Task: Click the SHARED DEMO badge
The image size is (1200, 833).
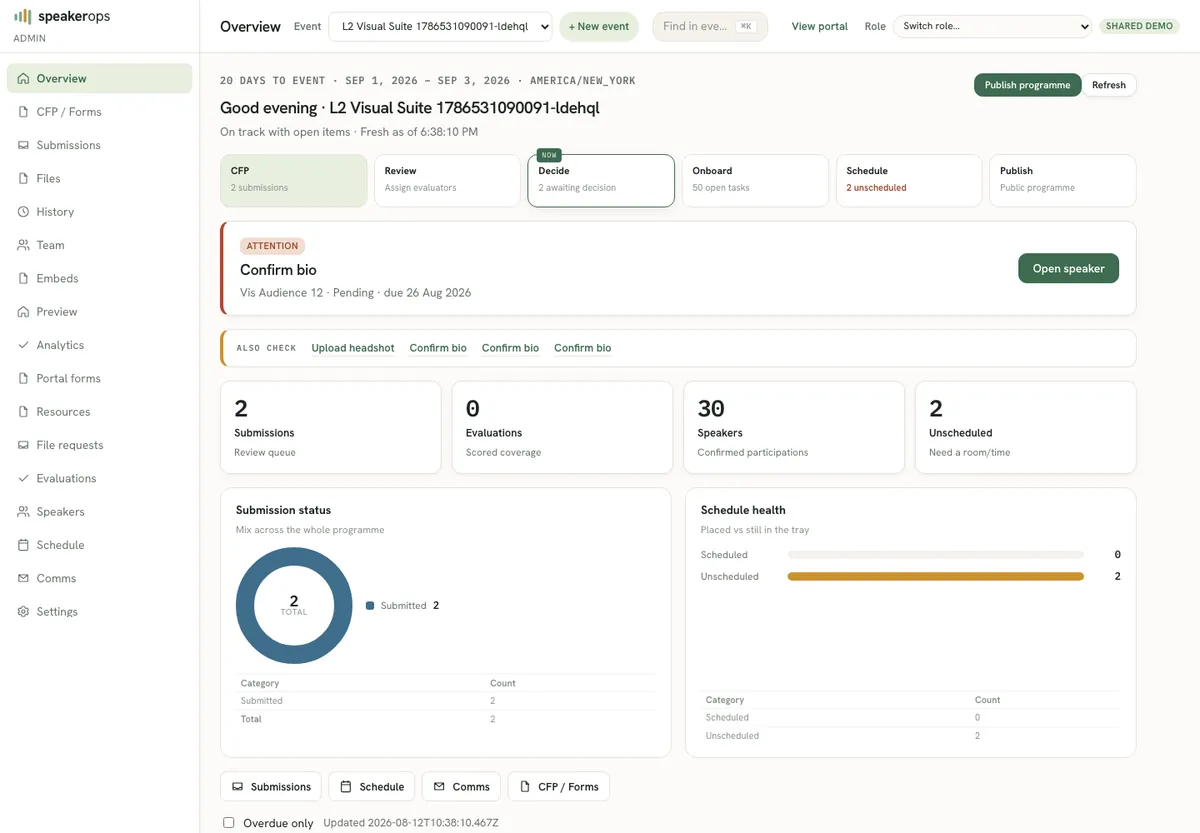Action: point(1139,26)
